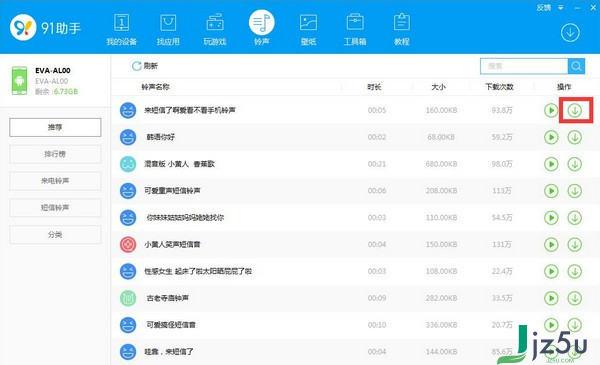Click the 131万 download count

(502, 244)
